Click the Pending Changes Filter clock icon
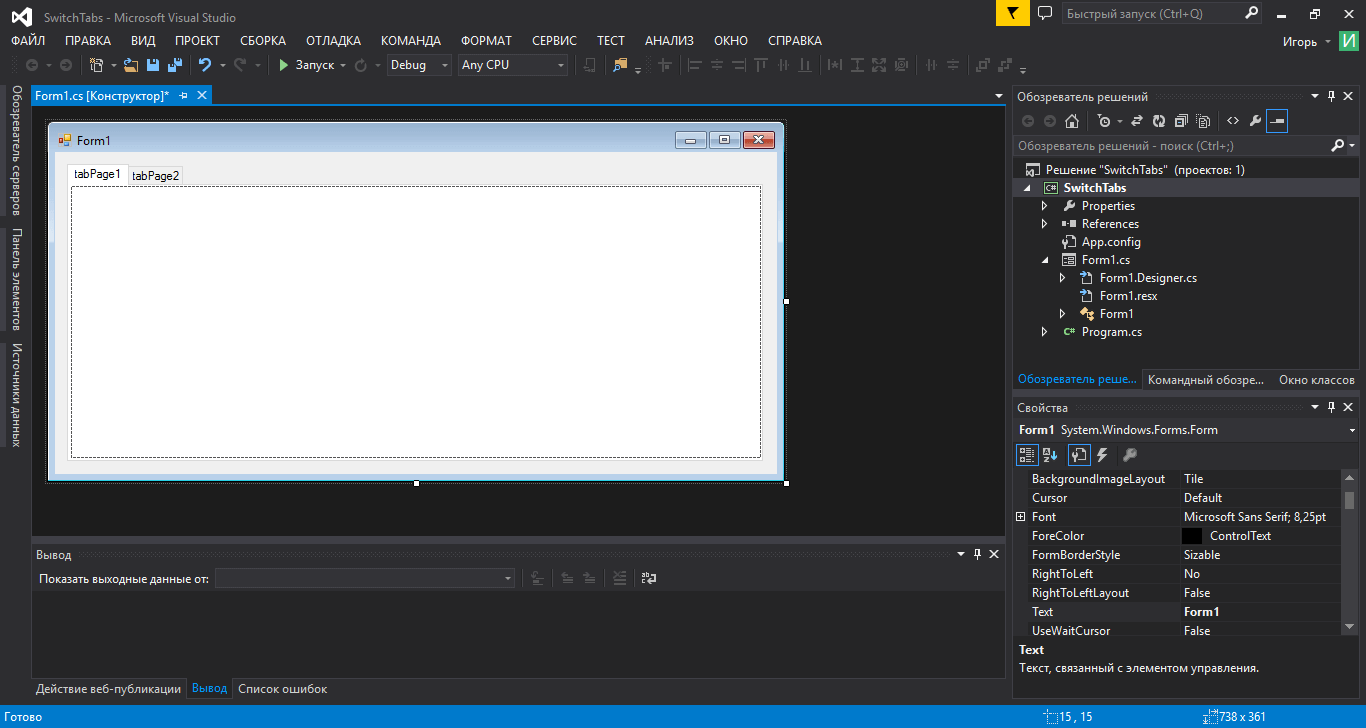Image resolution: width=1366 pixels, height=728 pixels. click(1104, 121)
